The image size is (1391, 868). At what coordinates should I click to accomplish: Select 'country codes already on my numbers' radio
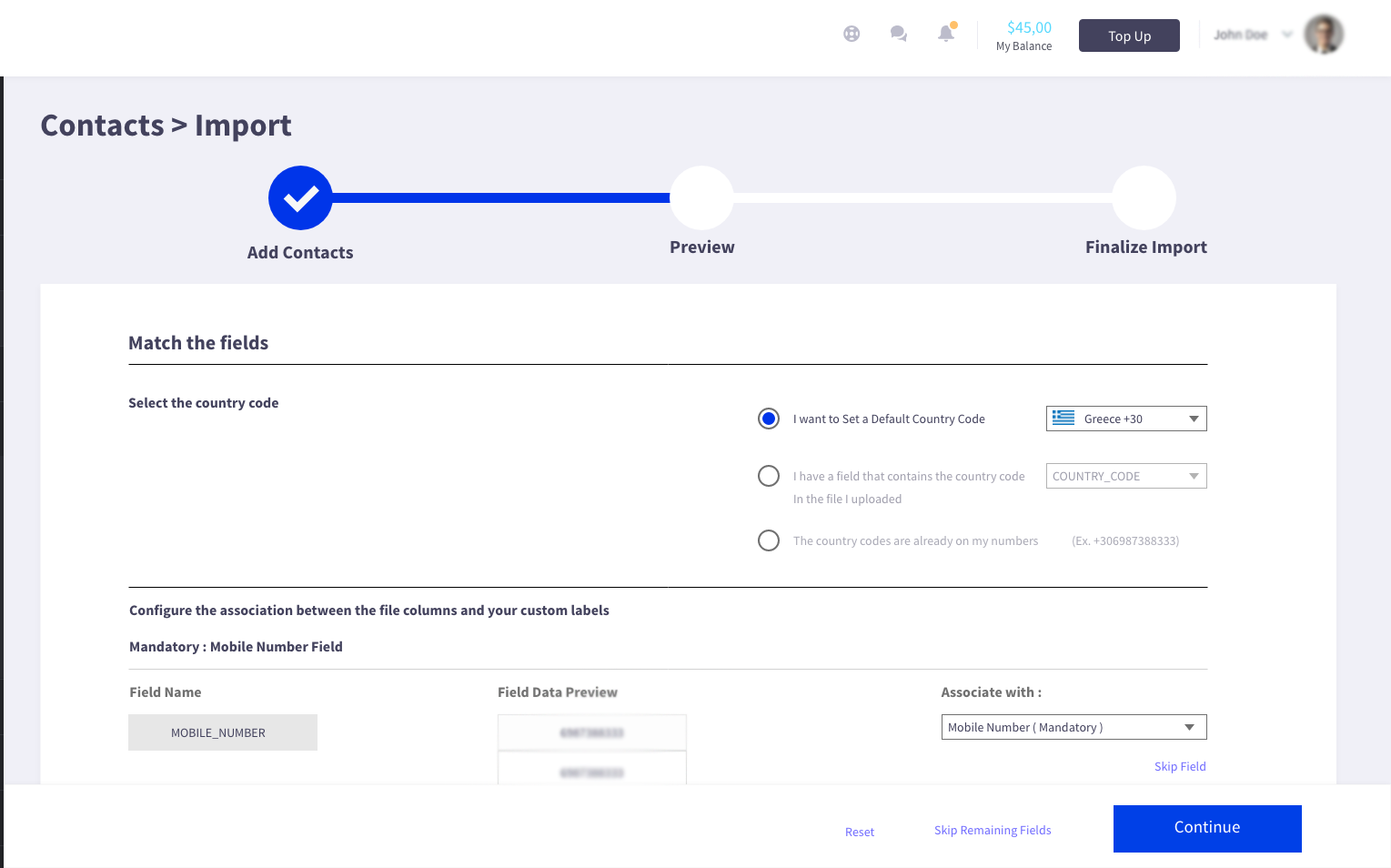(769, 540)
